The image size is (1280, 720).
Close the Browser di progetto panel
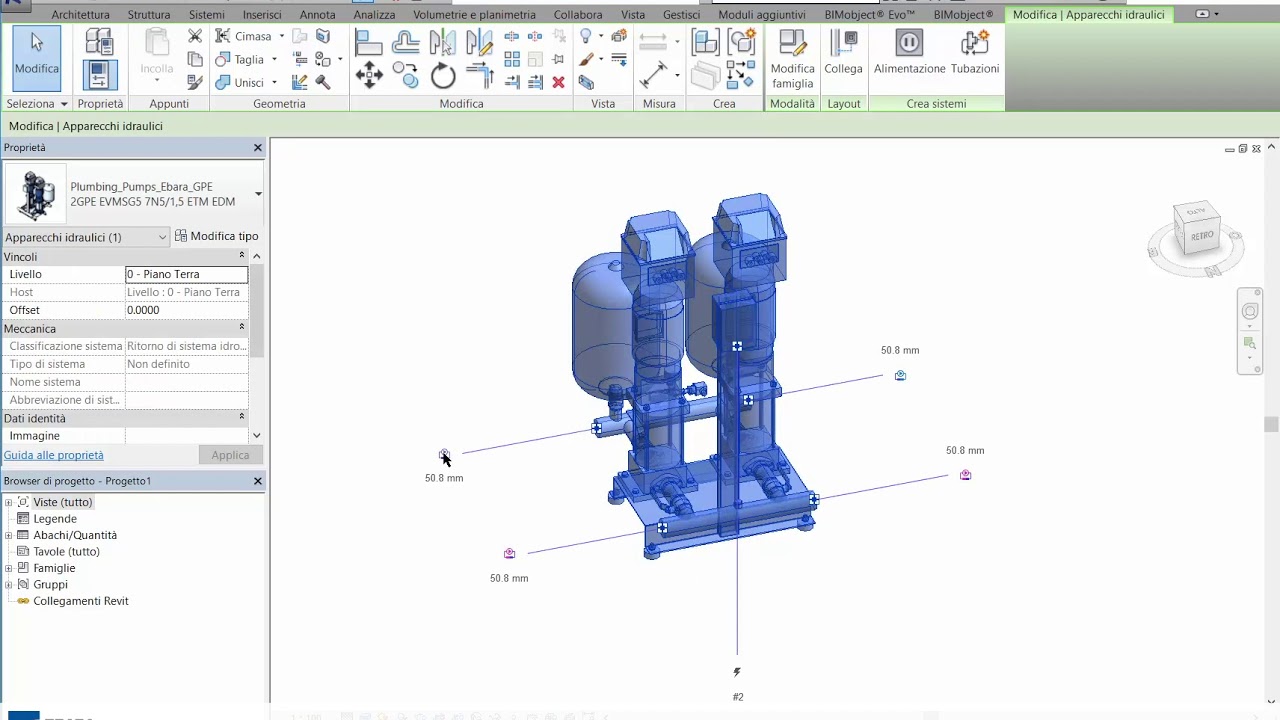pyautogui.click(x=257, y=481)
